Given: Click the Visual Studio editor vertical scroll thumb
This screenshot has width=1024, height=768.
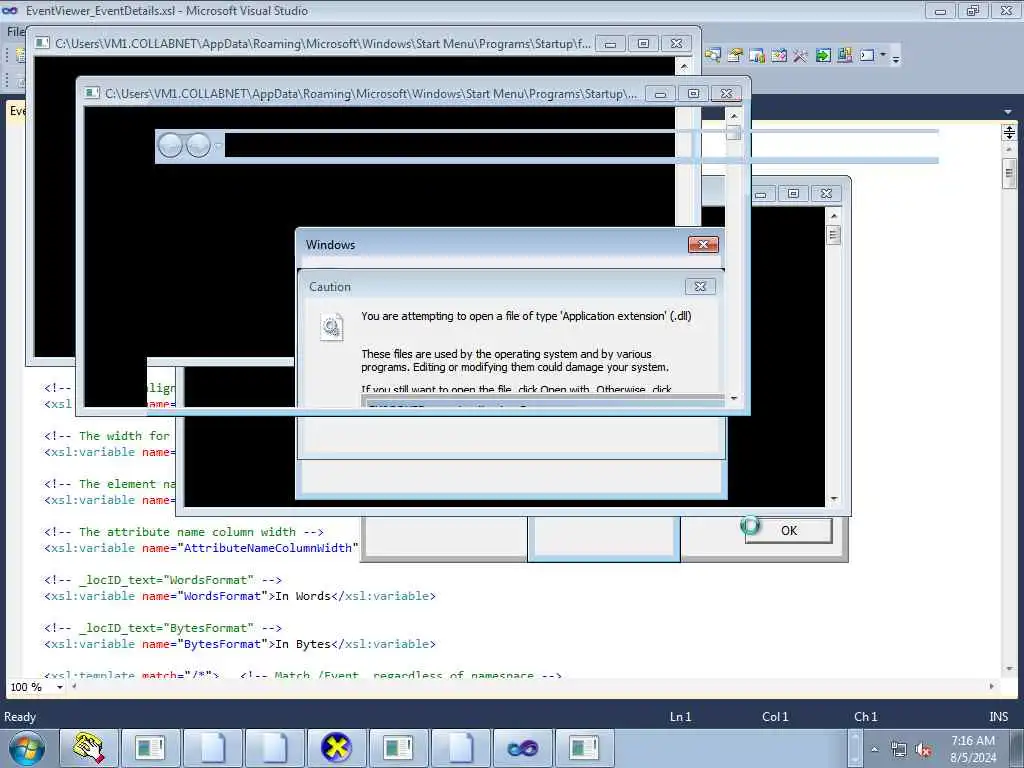Looking at the screenshot, I should click(x=1009, y=173).
